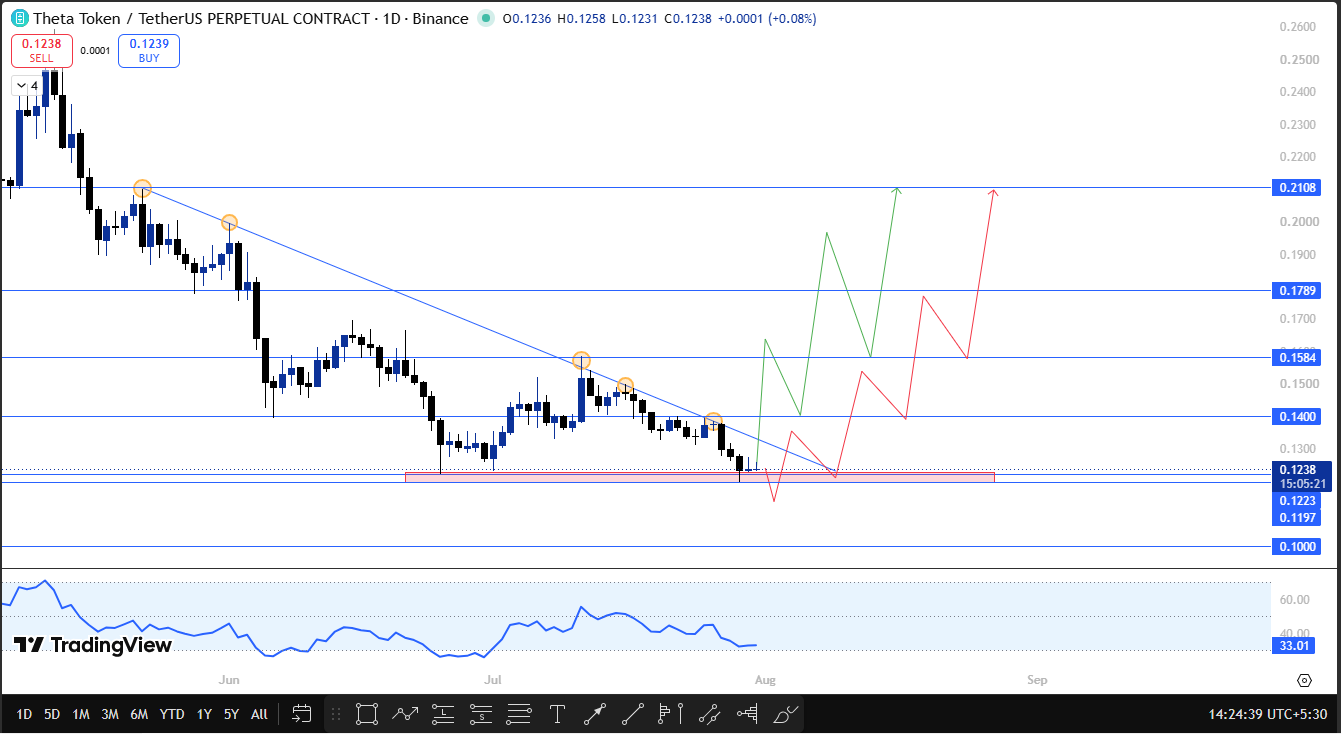Switch to the 6M date range
This screenshot has width=1341, height=734.
point(139,714)
